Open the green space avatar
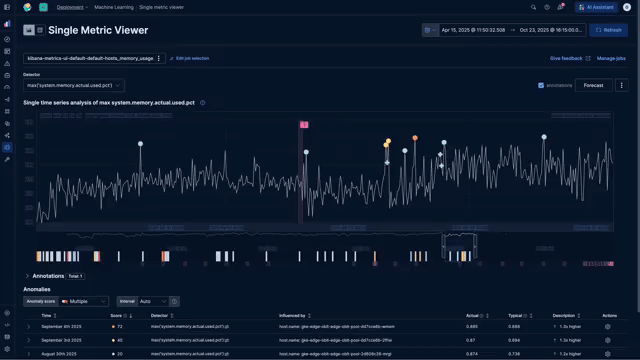This screenshot has height=360, width=640. coord(43,7)
